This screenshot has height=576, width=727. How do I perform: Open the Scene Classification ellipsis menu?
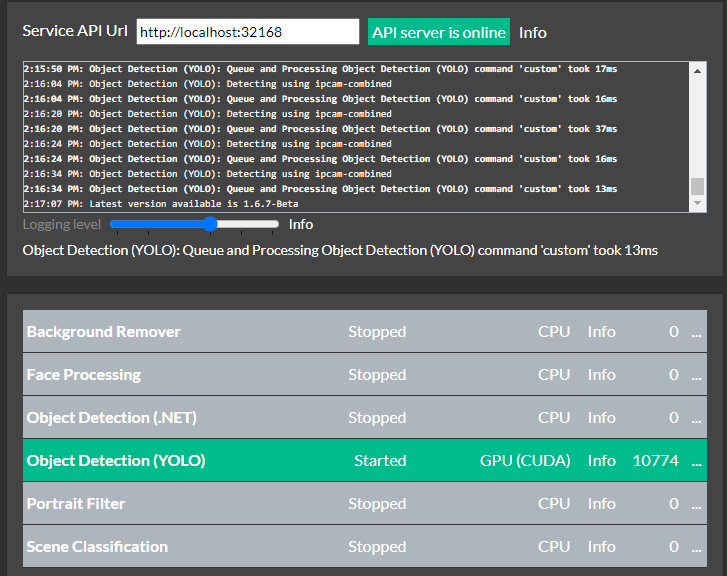click(696, 547)
